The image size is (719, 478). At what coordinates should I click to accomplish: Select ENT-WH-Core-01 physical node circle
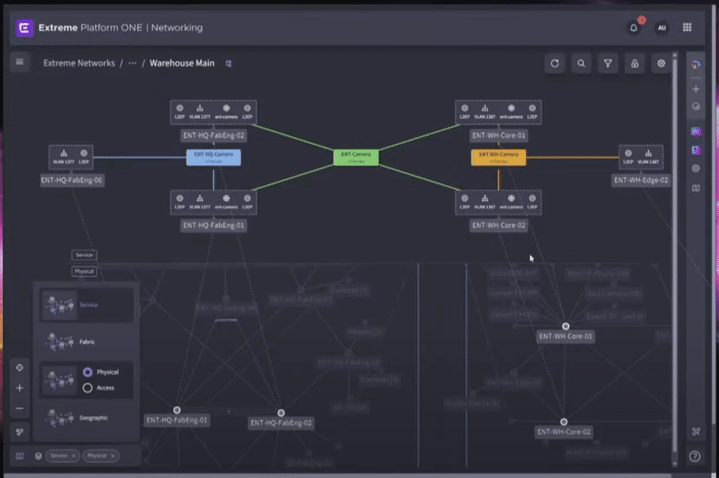click(x=565, y=326)
